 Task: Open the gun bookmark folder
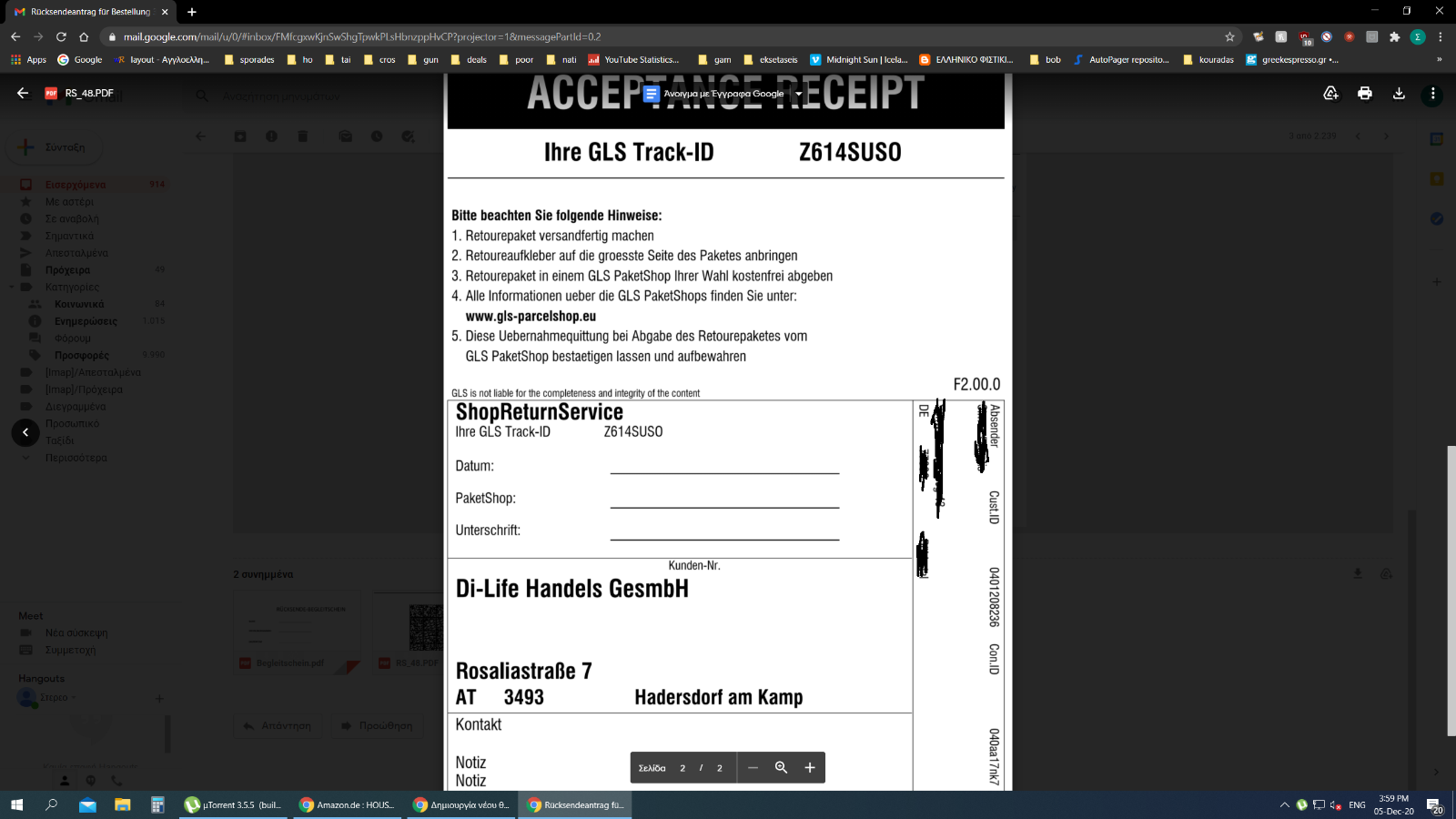(423, 59)
